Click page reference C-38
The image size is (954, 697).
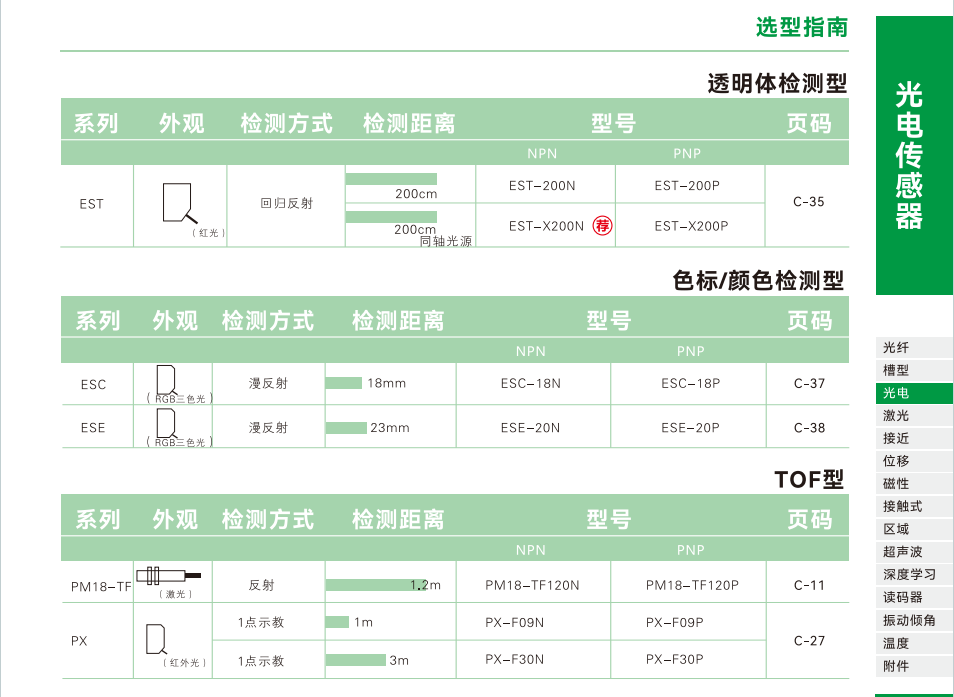point(809,428)
